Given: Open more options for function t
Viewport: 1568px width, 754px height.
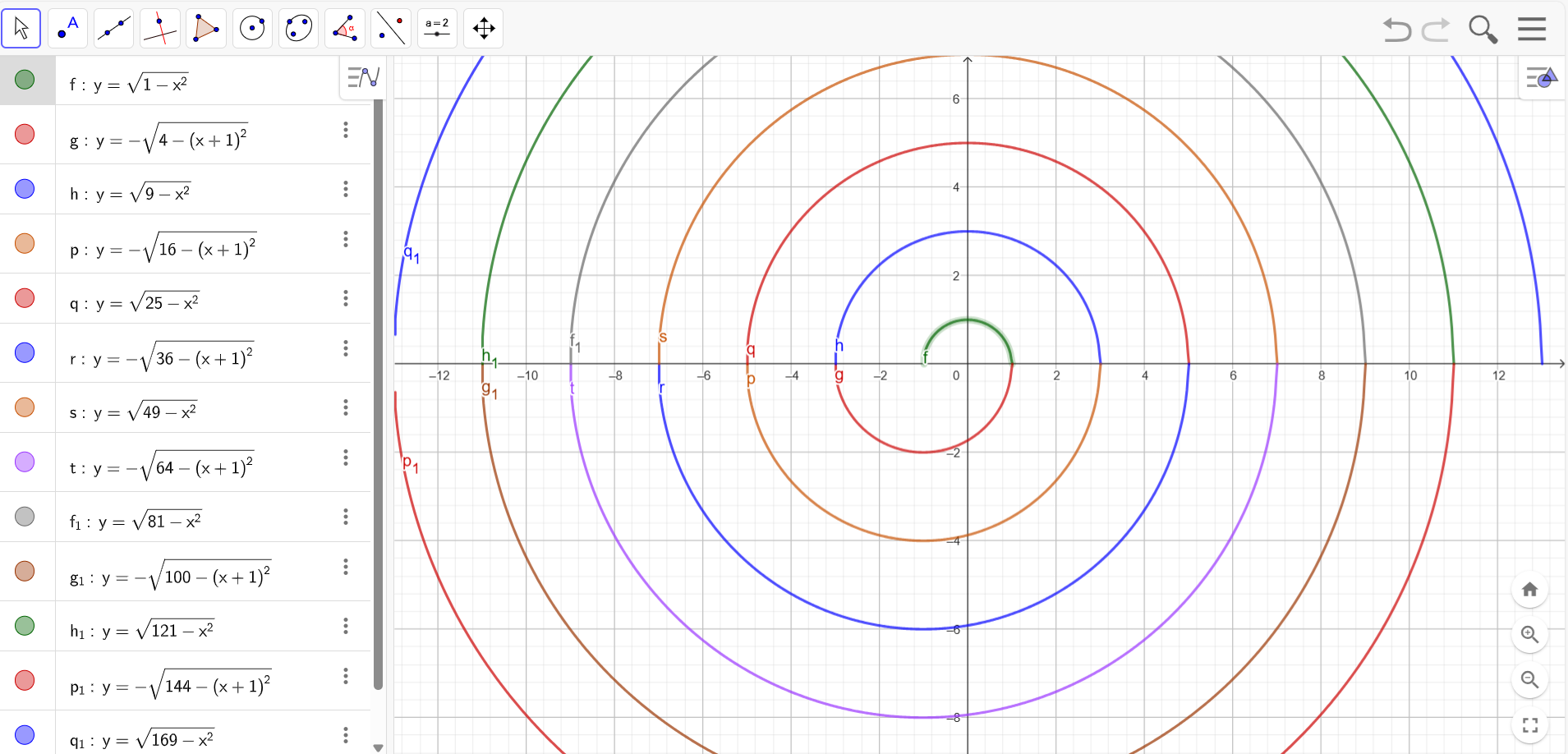Looking at the screenshot, I should (x=346, y=457).
